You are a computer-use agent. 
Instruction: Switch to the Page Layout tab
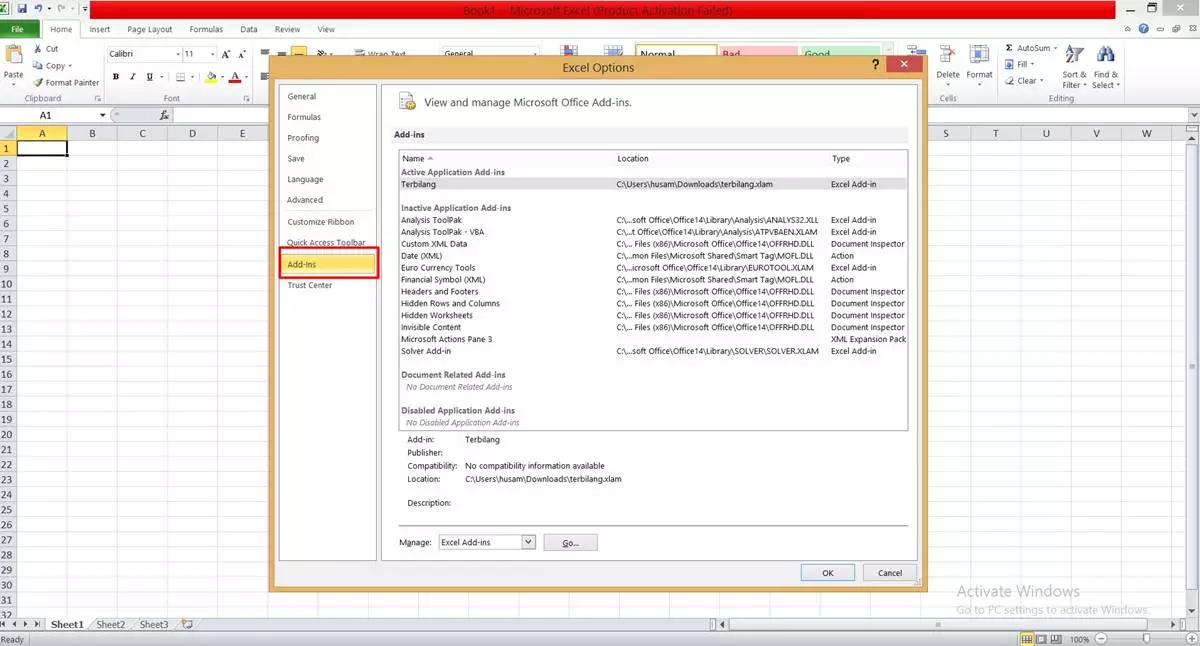pos(149,30)
